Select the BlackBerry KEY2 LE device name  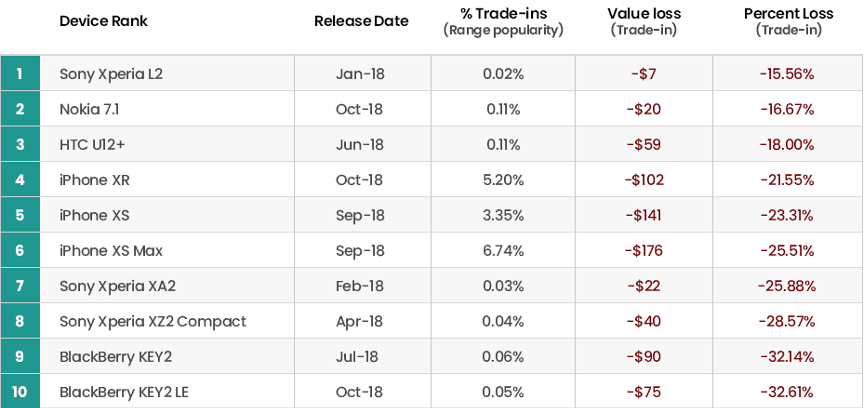124,392
